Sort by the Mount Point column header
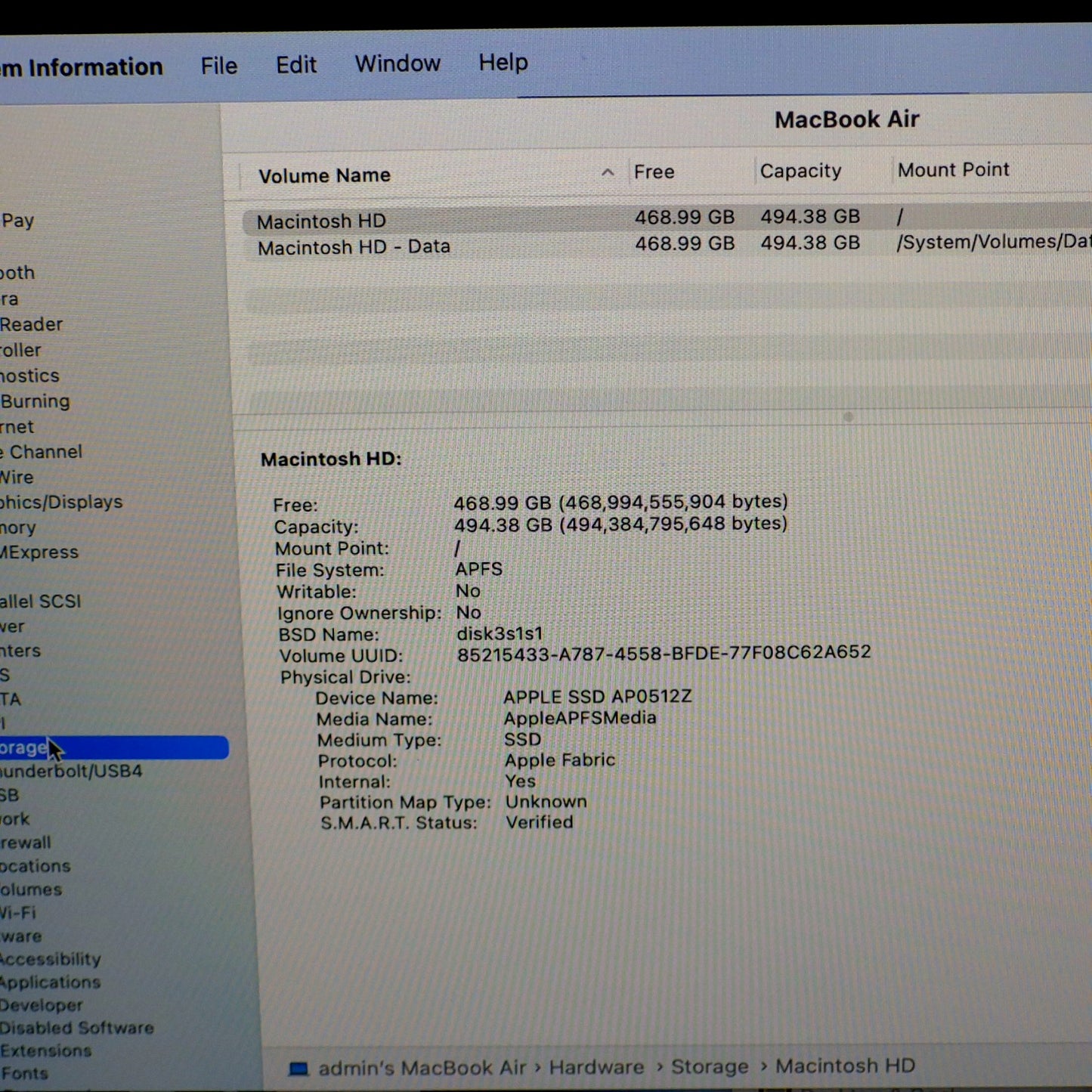 coord(954,170)
